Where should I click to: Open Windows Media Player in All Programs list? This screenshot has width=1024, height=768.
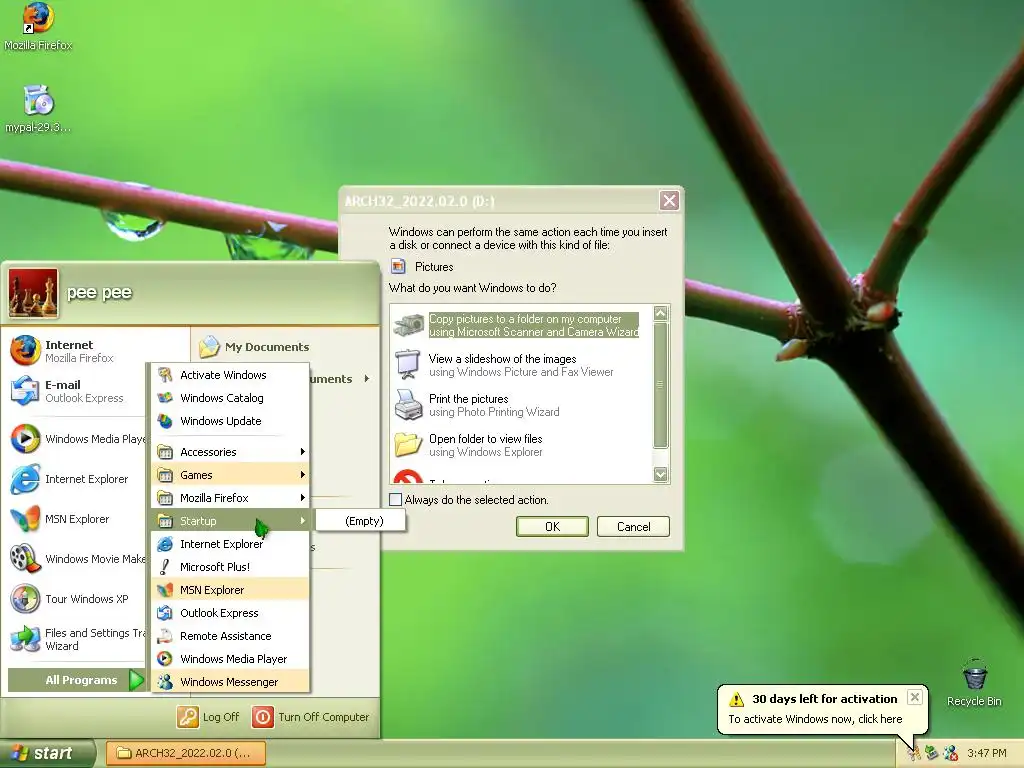pos(231,659)
